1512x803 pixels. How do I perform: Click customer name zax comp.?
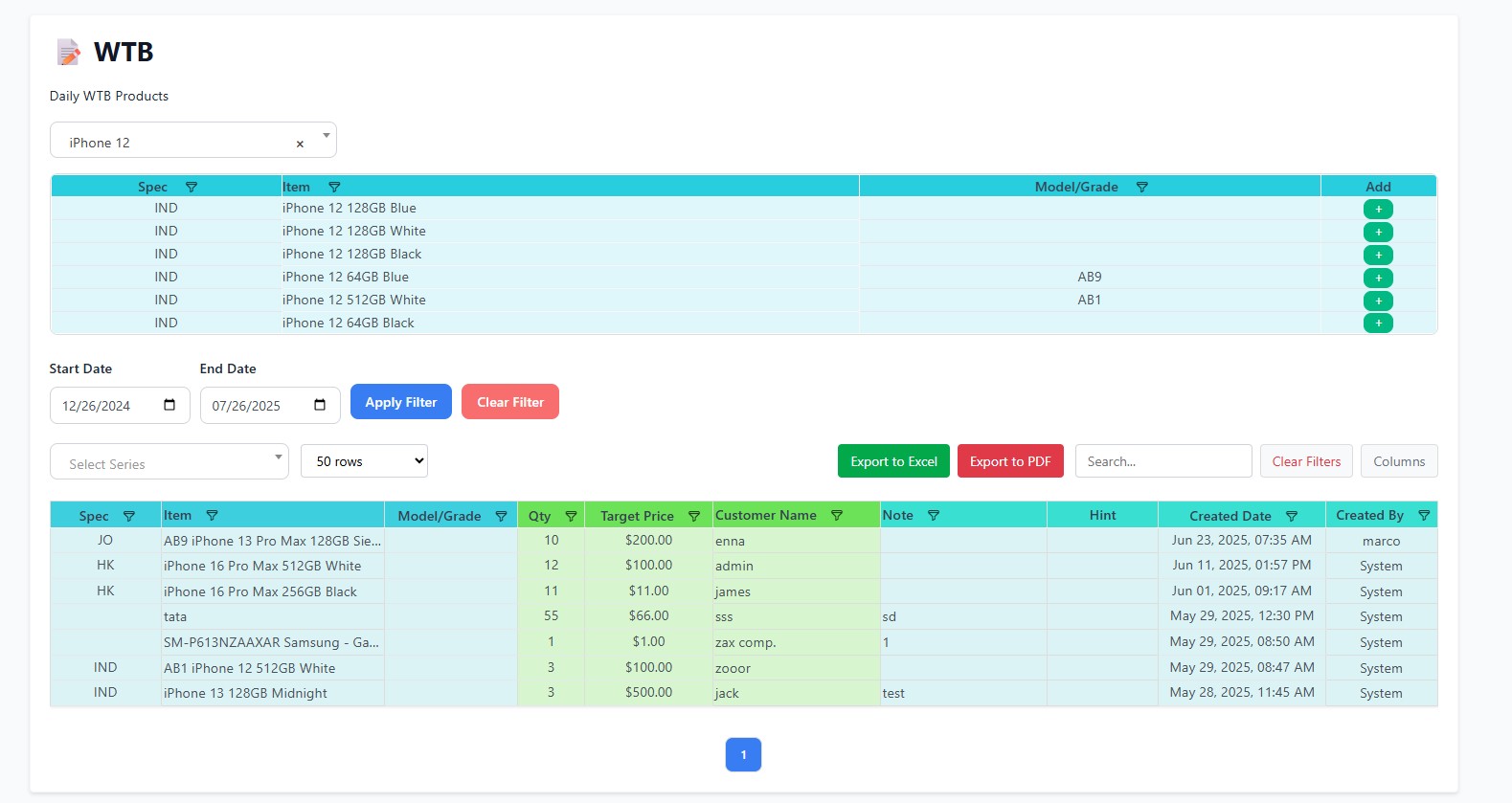745,642
